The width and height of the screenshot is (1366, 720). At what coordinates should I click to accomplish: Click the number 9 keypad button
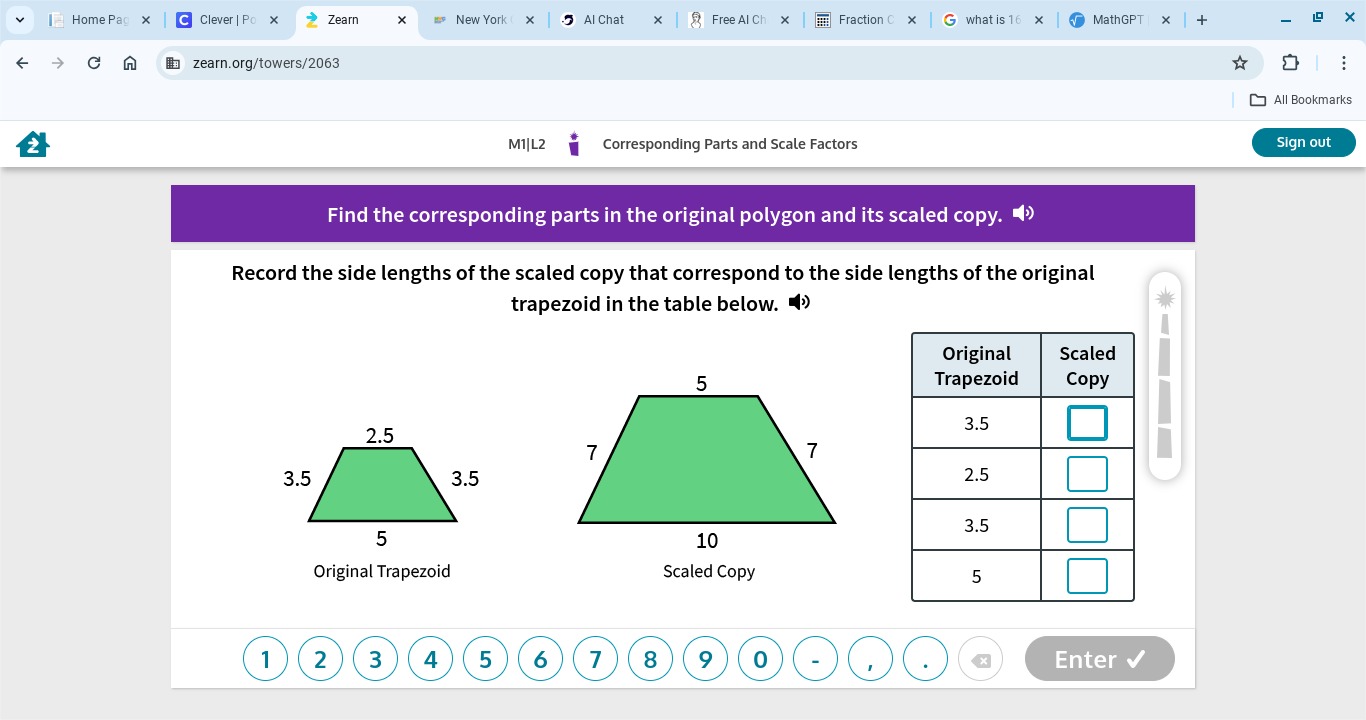[x=705, y=660]
